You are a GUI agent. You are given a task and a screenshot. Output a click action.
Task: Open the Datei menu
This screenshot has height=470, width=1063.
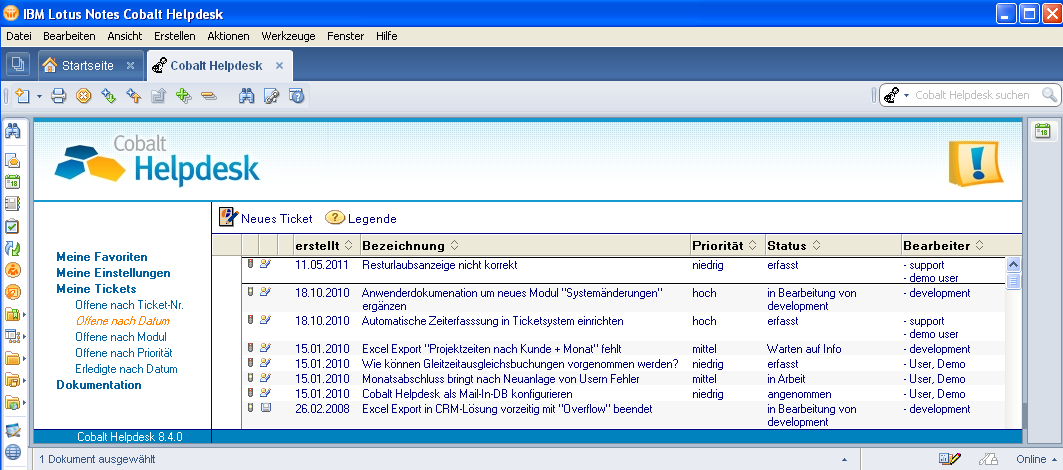19,36
